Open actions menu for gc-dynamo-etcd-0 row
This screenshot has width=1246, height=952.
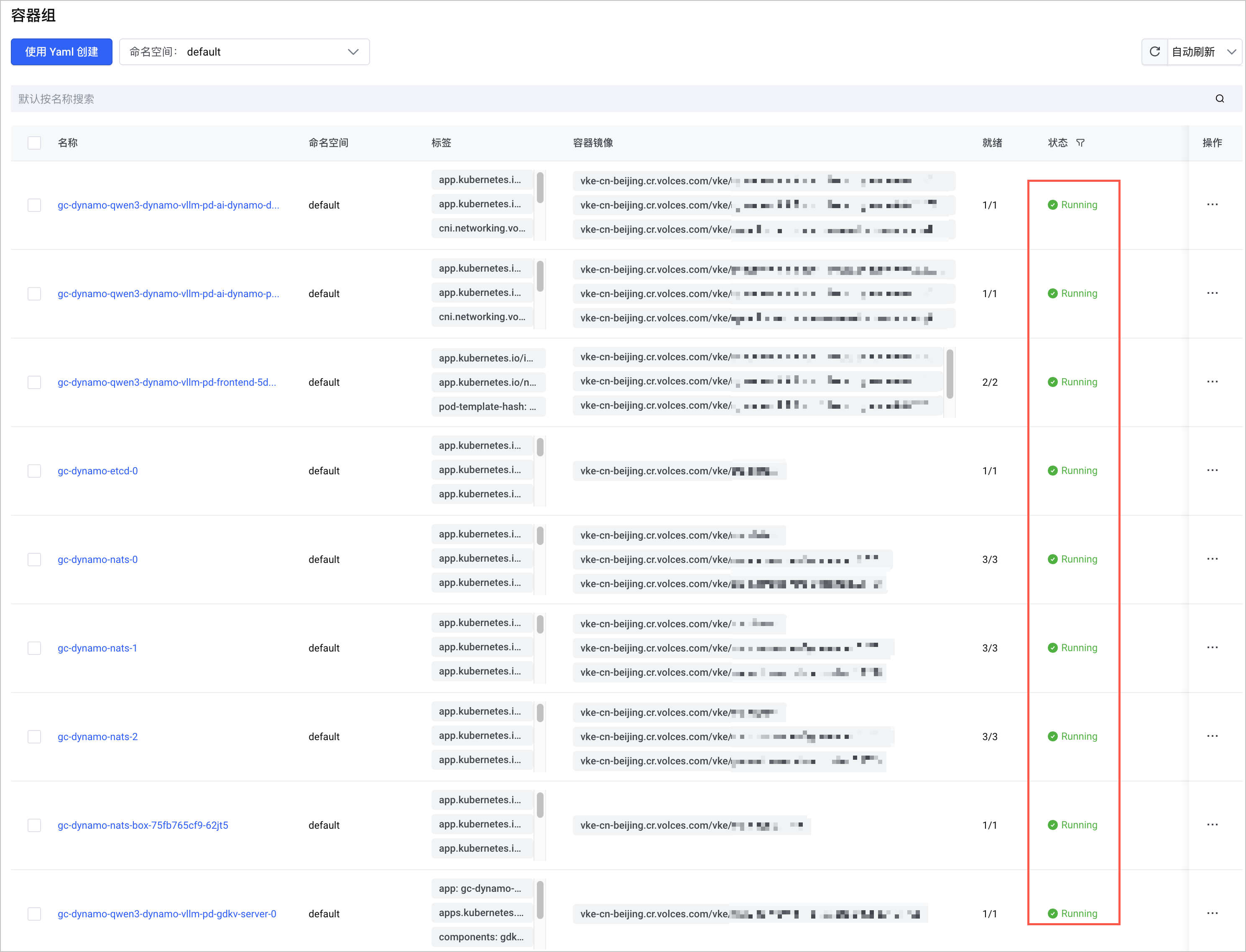[x=1213, y=470]
